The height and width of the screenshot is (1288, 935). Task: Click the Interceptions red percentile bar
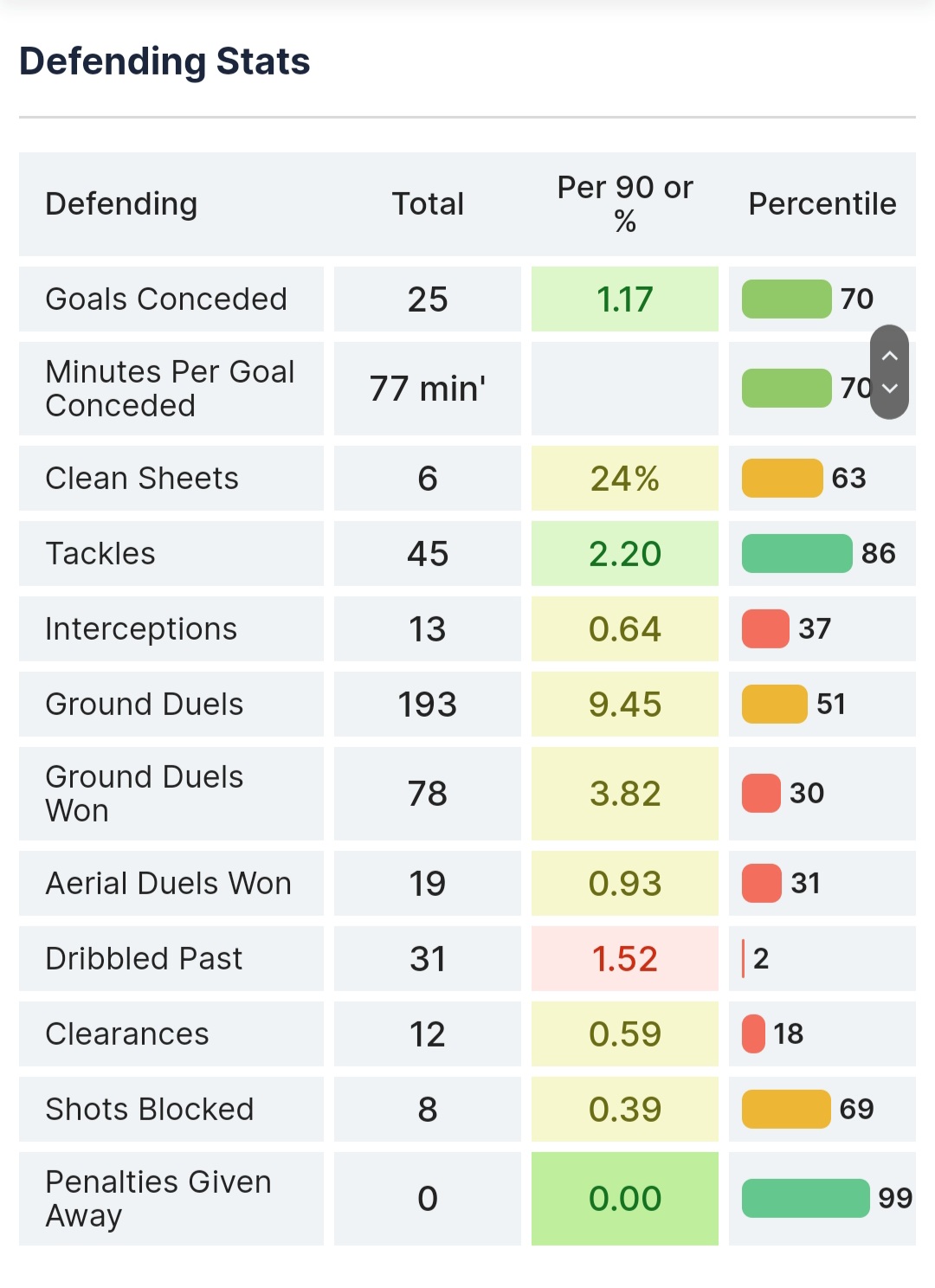(x=765, y=629)
